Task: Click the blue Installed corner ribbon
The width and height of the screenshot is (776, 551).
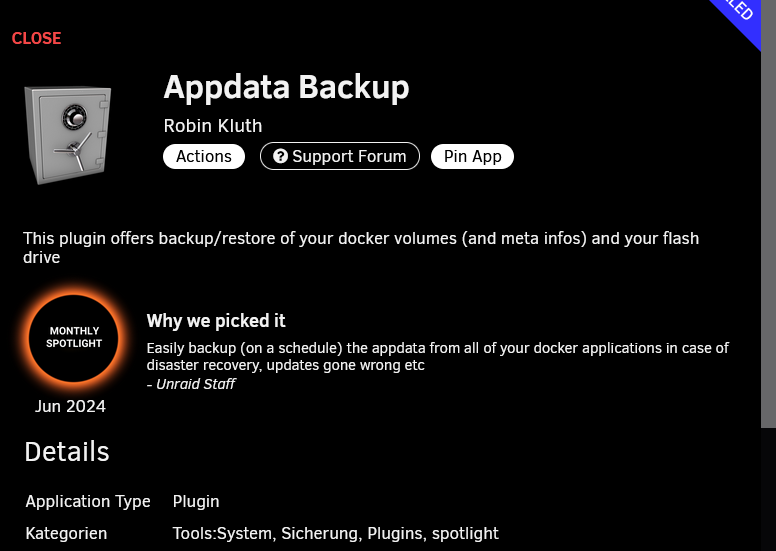Action: coord(737,20)
